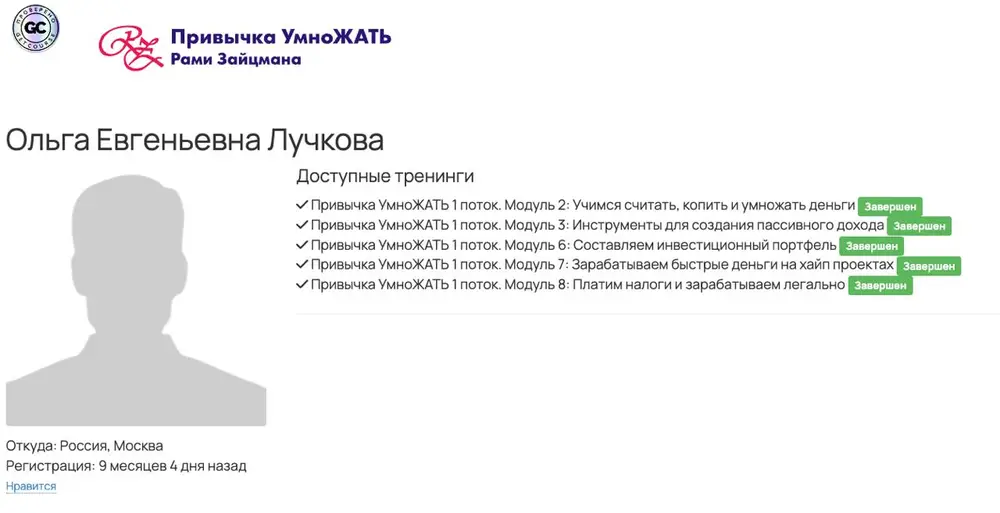1000x513 pixels.
Task: Open Модуль 3: Инструменты для пассивного дохода
Action: pyautogui.click(x=598, y=225)
